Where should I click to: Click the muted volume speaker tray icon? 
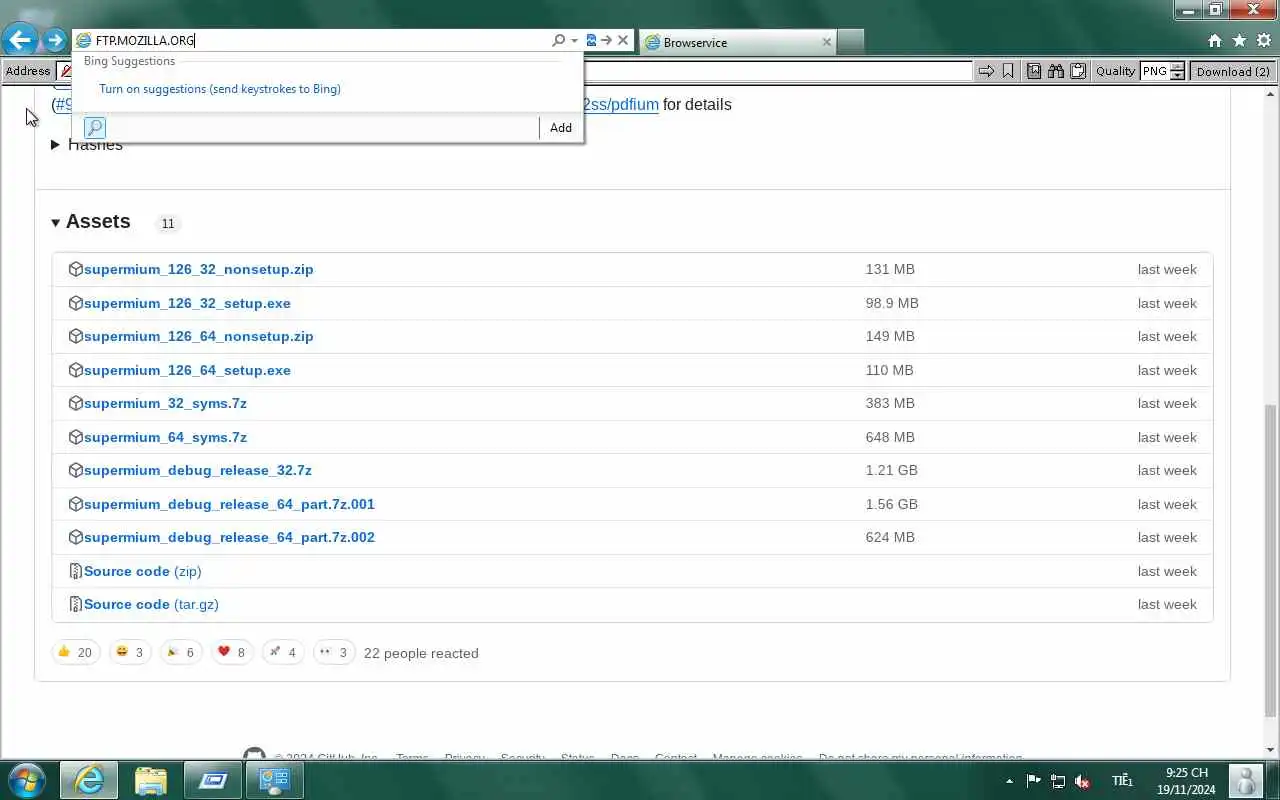pyautogui.click(x=1082, y=781)
